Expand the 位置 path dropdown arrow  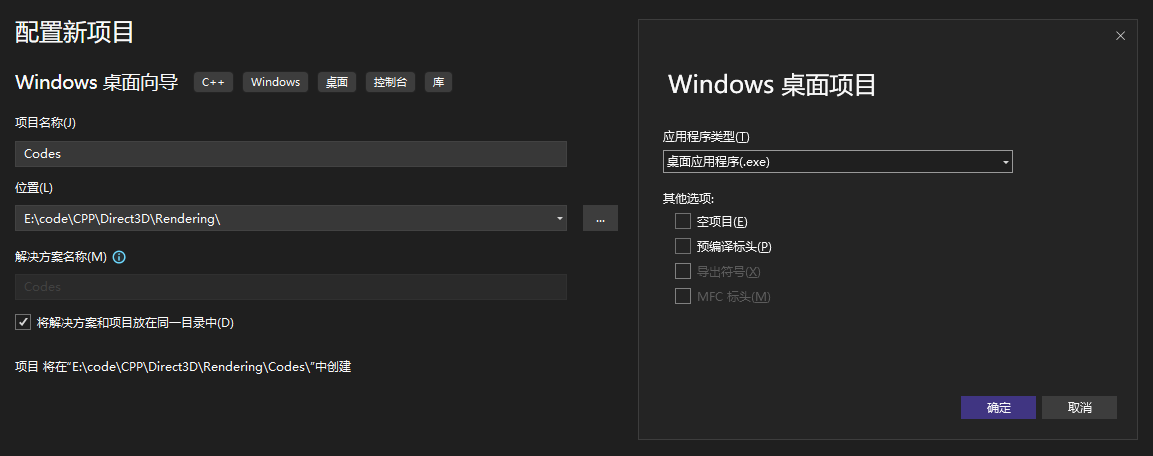tap(558, 219)
